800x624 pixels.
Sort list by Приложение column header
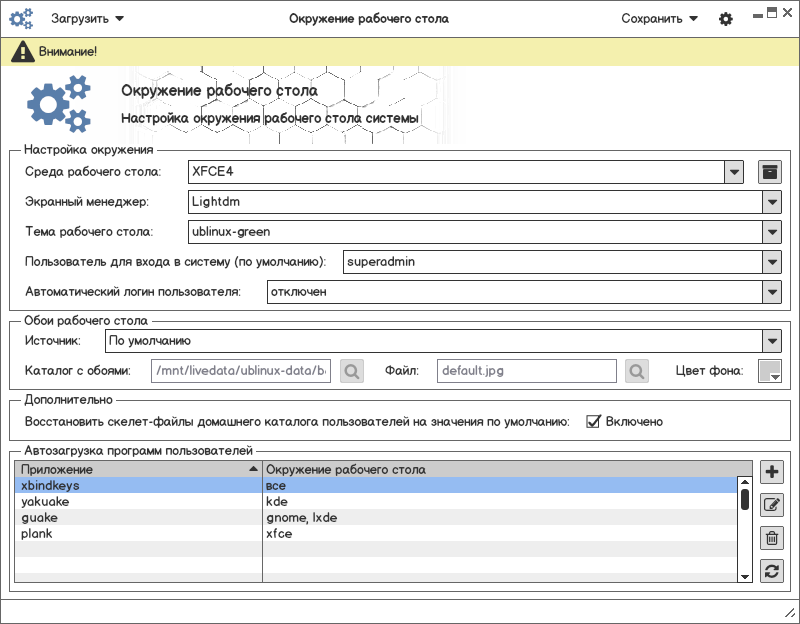[x=138, y=469]
